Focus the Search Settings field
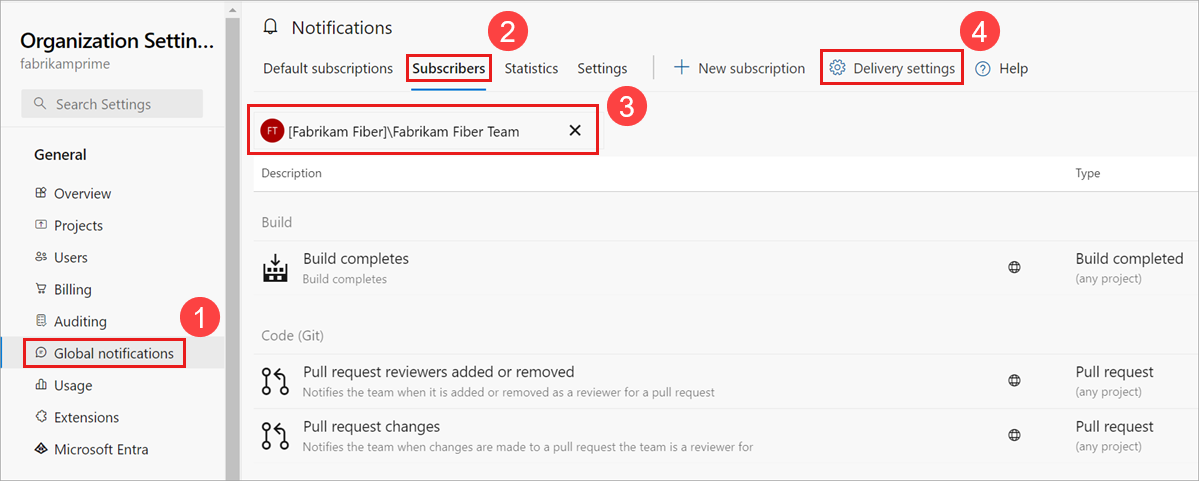The image size is (1199, 482). pyautogui.click(x=112, y=104)
